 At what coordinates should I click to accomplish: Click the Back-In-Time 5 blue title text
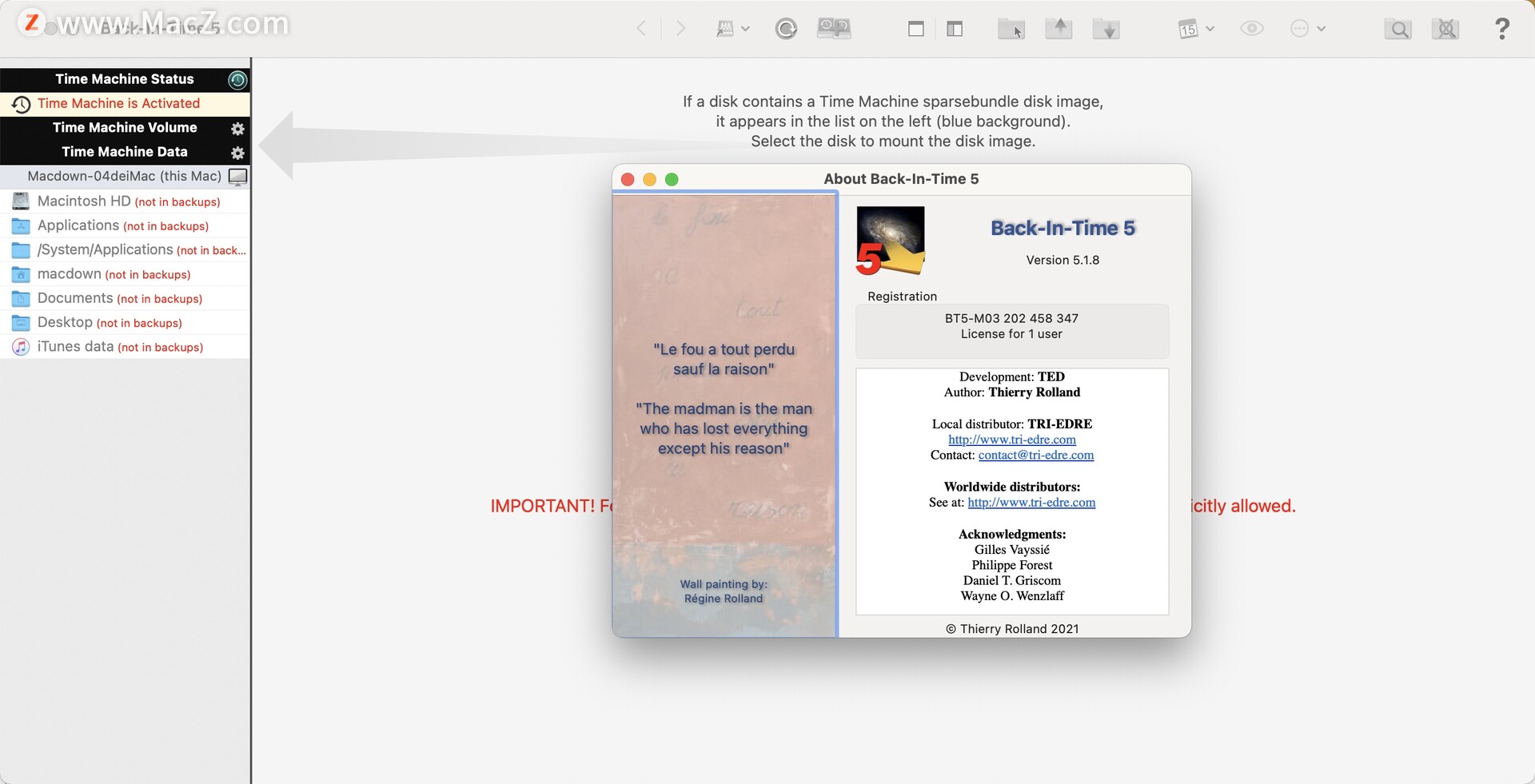pyautogui.click(x=1063, y=229)
